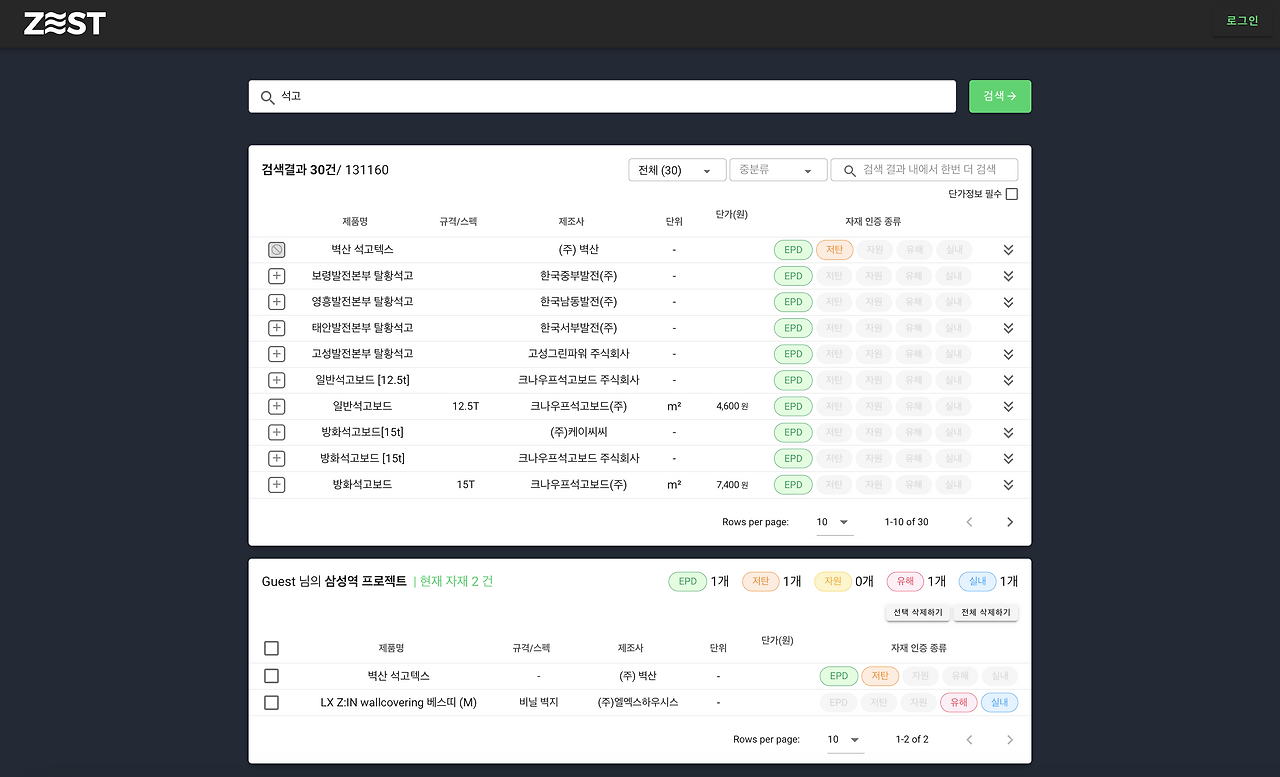The image size is (1280, 777).
Task: Enable the 단가정보 필수 checkbox
Action: point(1011,193)
